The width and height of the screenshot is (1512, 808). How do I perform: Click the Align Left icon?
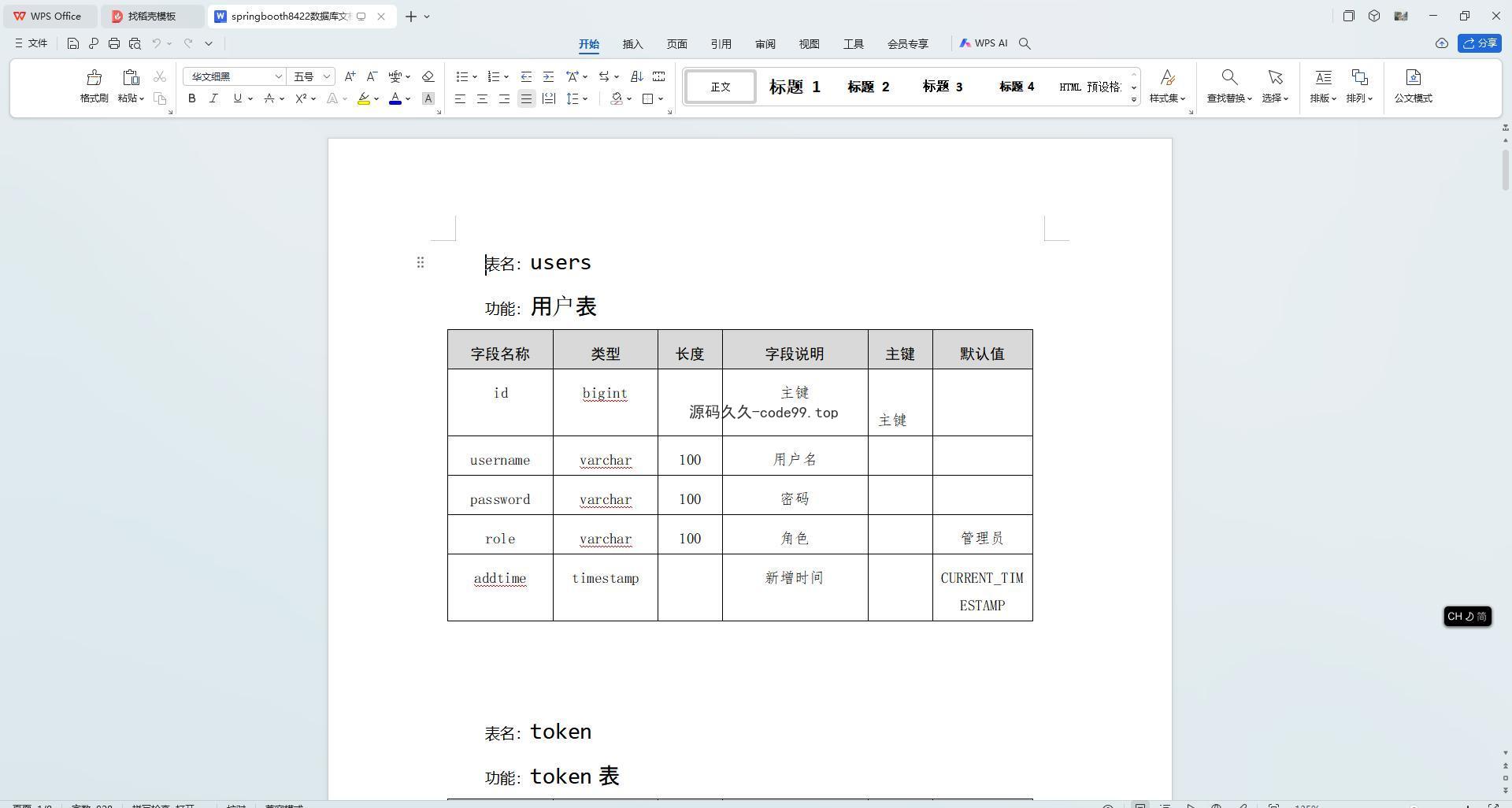460,98
